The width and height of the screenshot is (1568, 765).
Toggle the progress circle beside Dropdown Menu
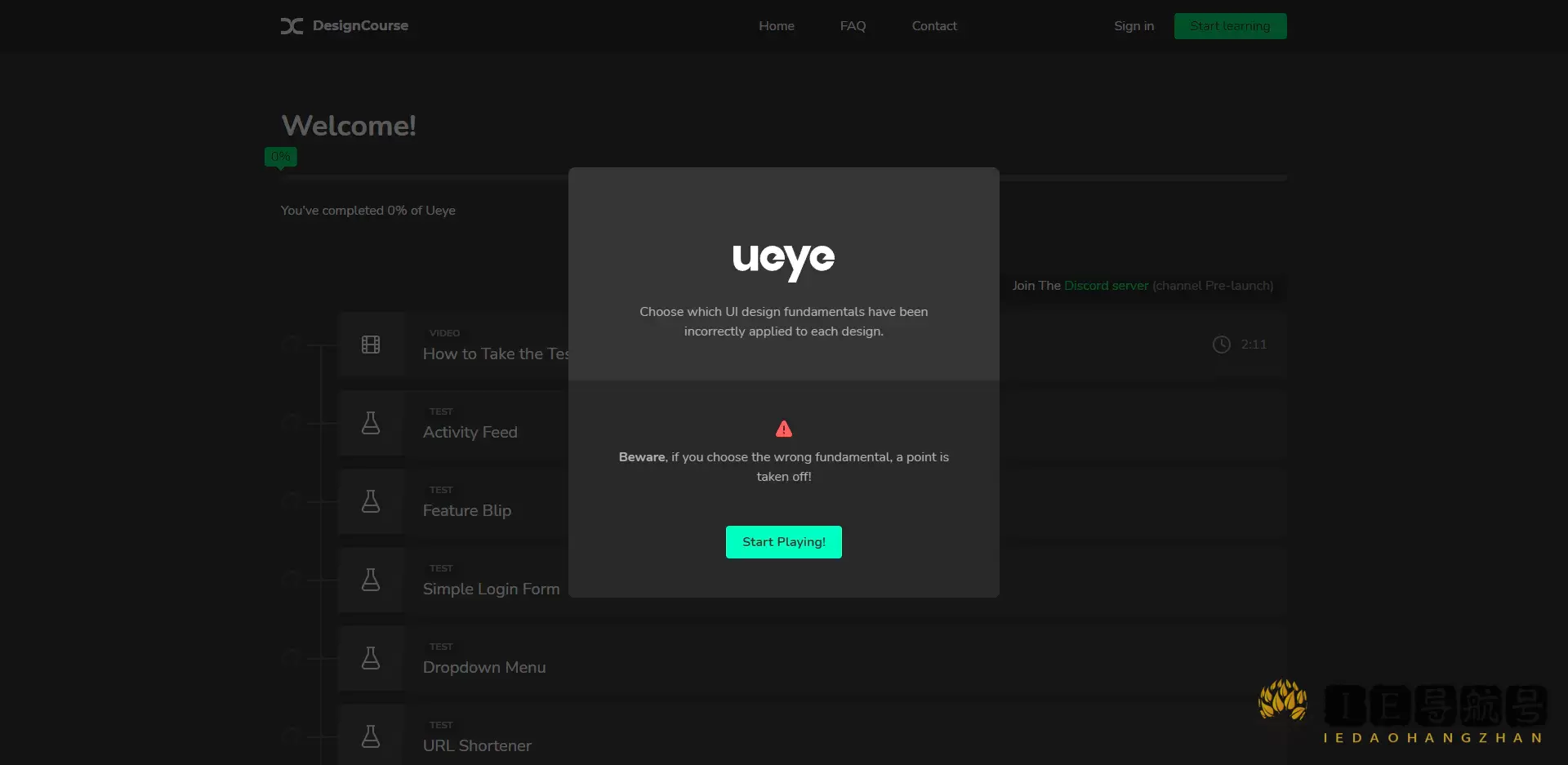(x=292, y=657)
